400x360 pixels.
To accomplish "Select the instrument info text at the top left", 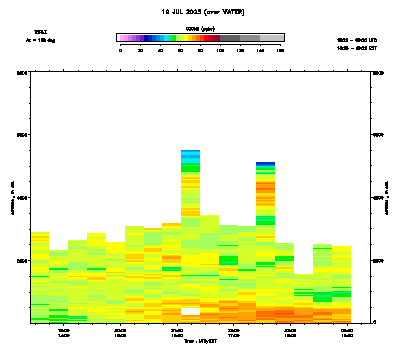I will (40, 36).
